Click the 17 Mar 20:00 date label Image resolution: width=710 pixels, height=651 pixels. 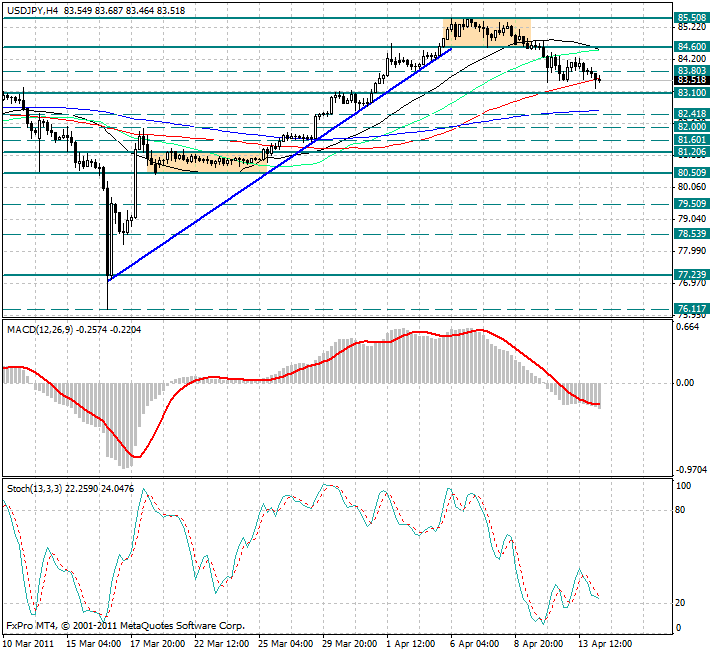(158, 644)
